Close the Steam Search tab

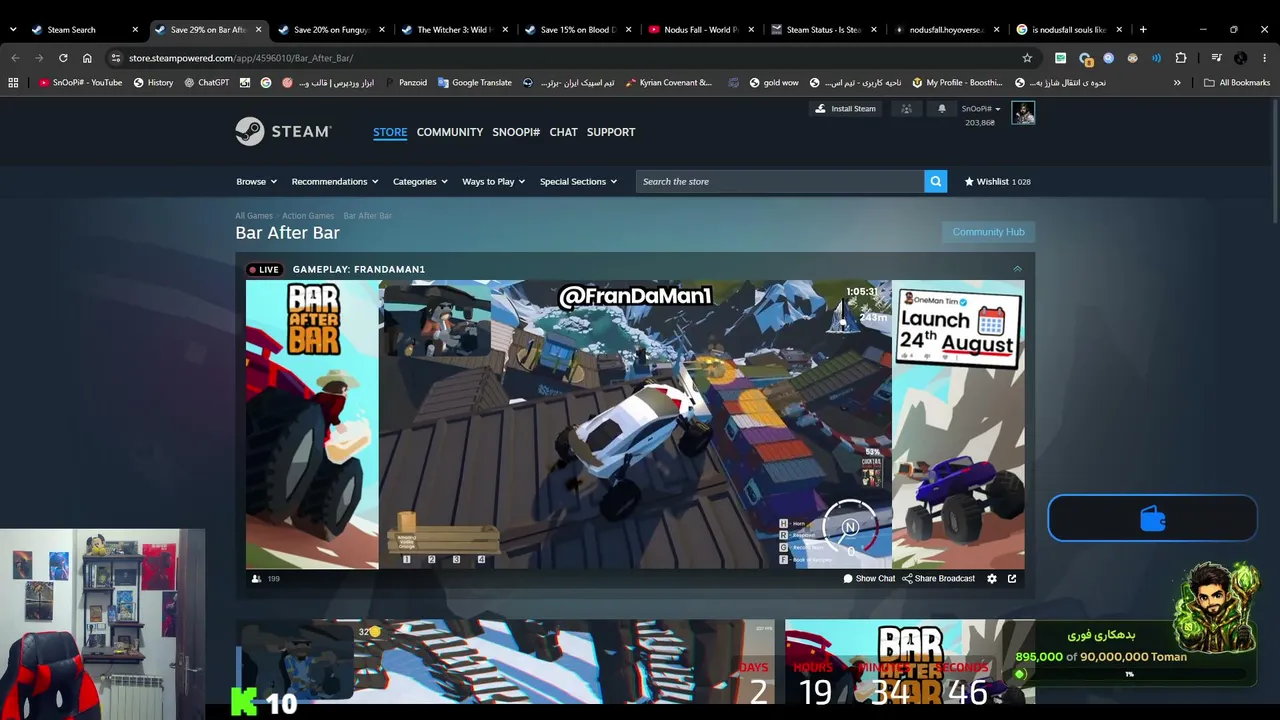pyautogui.click(x=135, y=29)
